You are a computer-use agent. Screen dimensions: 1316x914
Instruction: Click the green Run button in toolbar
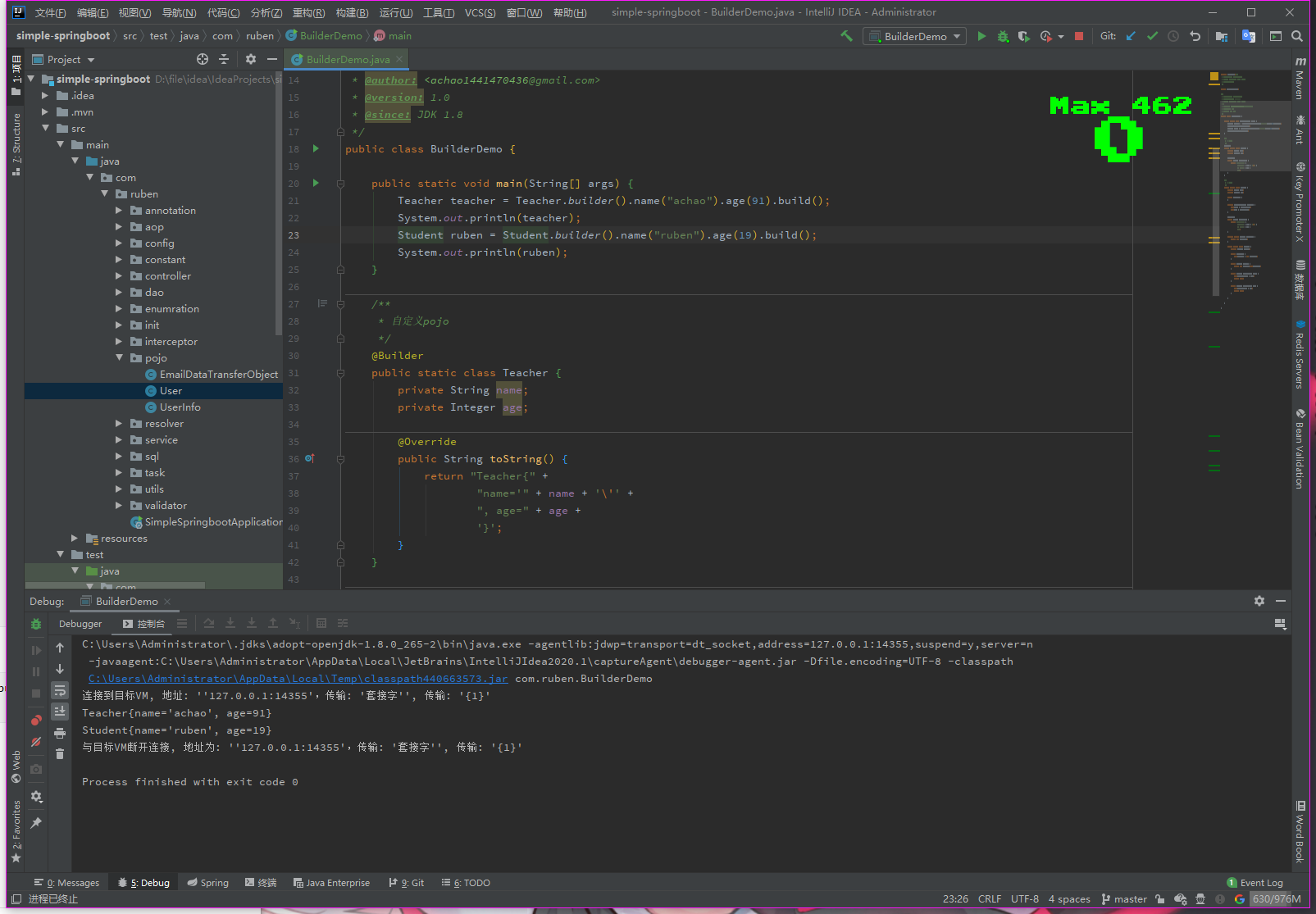(x=981, y=36)
